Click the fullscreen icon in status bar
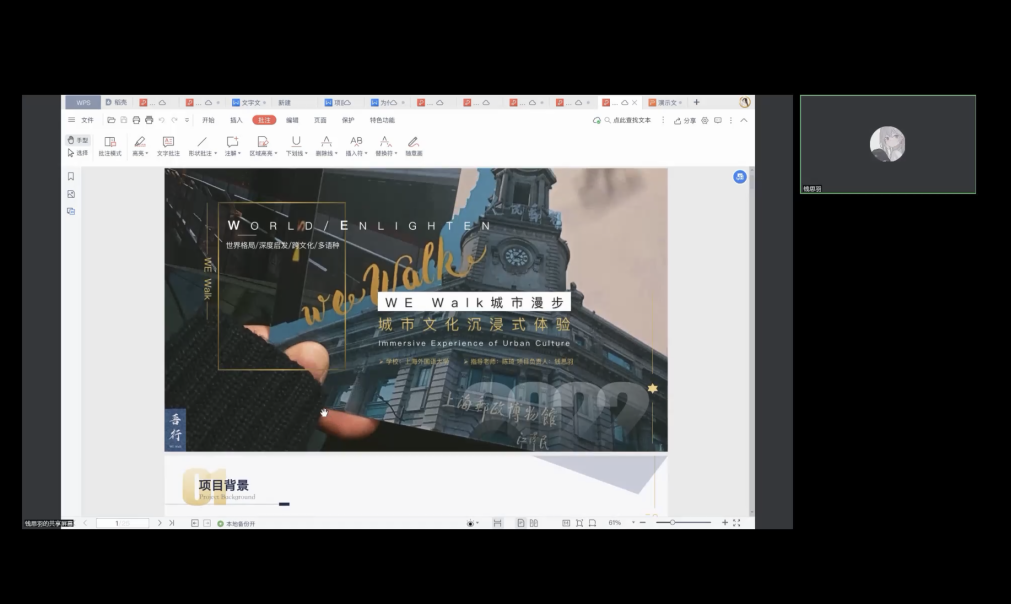The width and height of the screenshot is (1011, 604). [x=737, y=523]
